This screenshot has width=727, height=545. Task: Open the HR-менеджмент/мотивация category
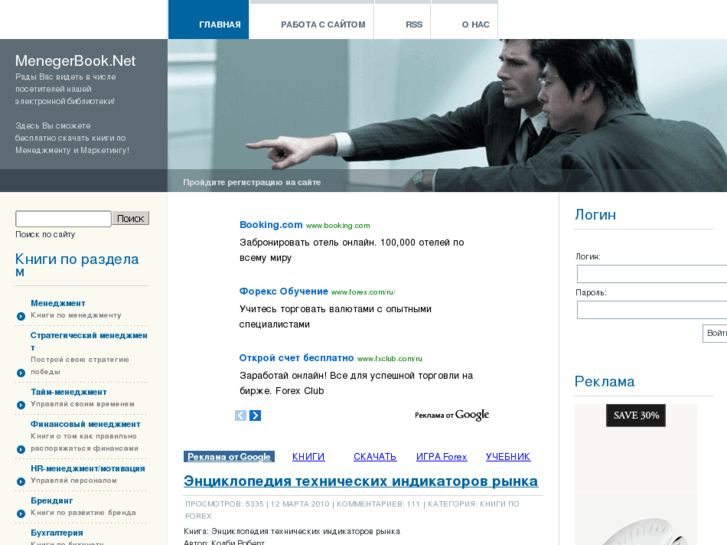coord(88,468)
